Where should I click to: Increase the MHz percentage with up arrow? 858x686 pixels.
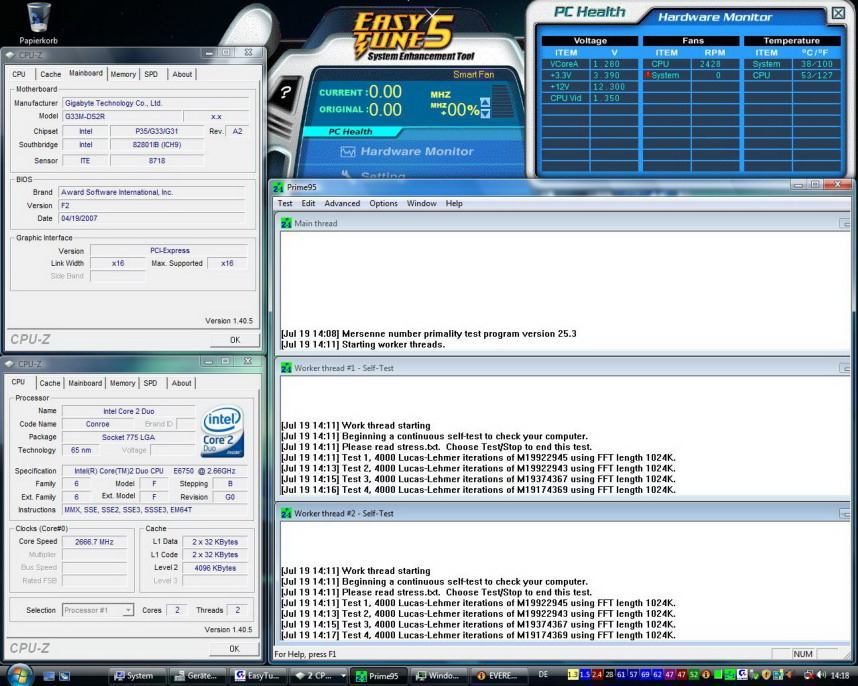485,102
